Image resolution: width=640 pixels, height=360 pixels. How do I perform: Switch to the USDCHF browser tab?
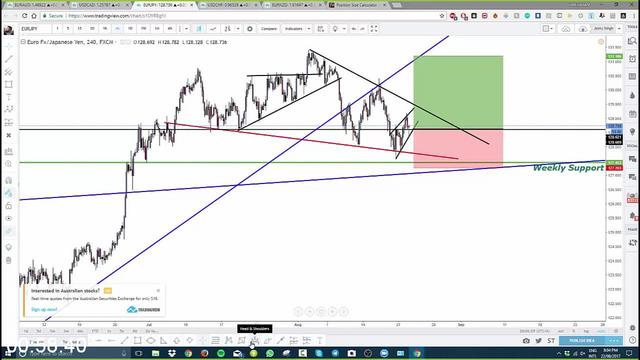[x=229, y=5]
